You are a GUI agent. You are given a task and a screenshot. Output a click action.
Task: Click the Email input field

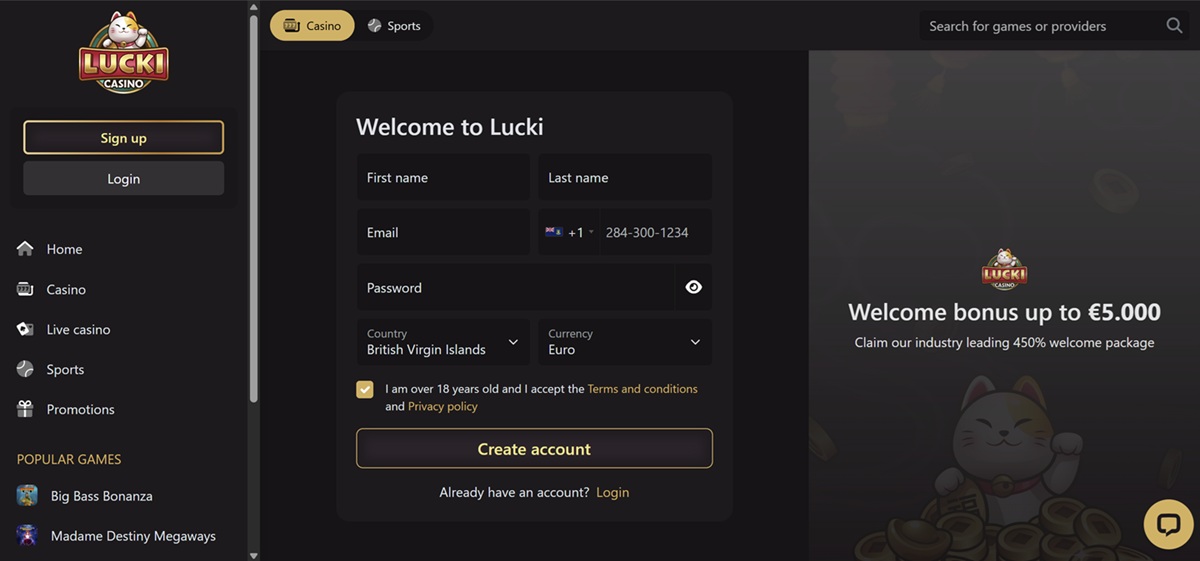443,232
